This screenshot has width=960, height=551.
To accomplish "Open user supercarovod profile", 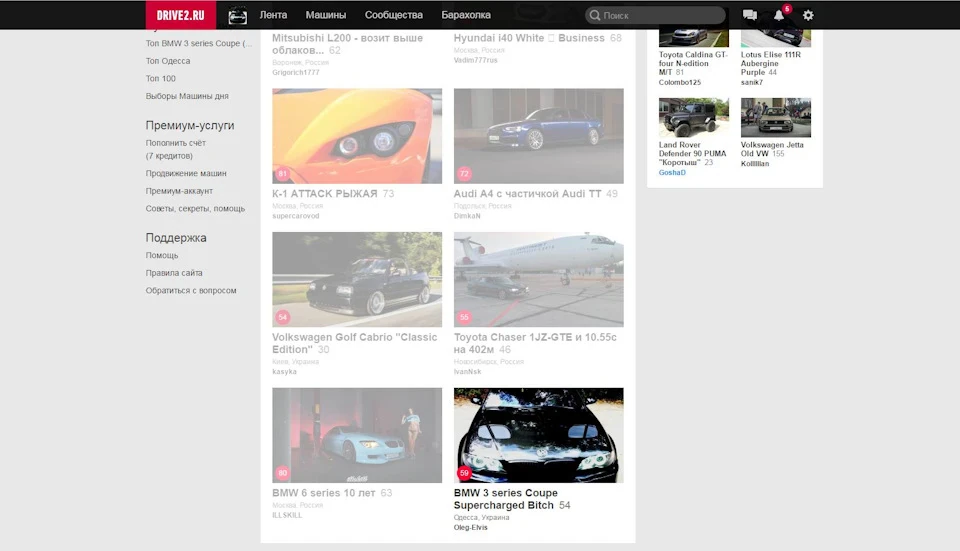I will coord(296,216).
